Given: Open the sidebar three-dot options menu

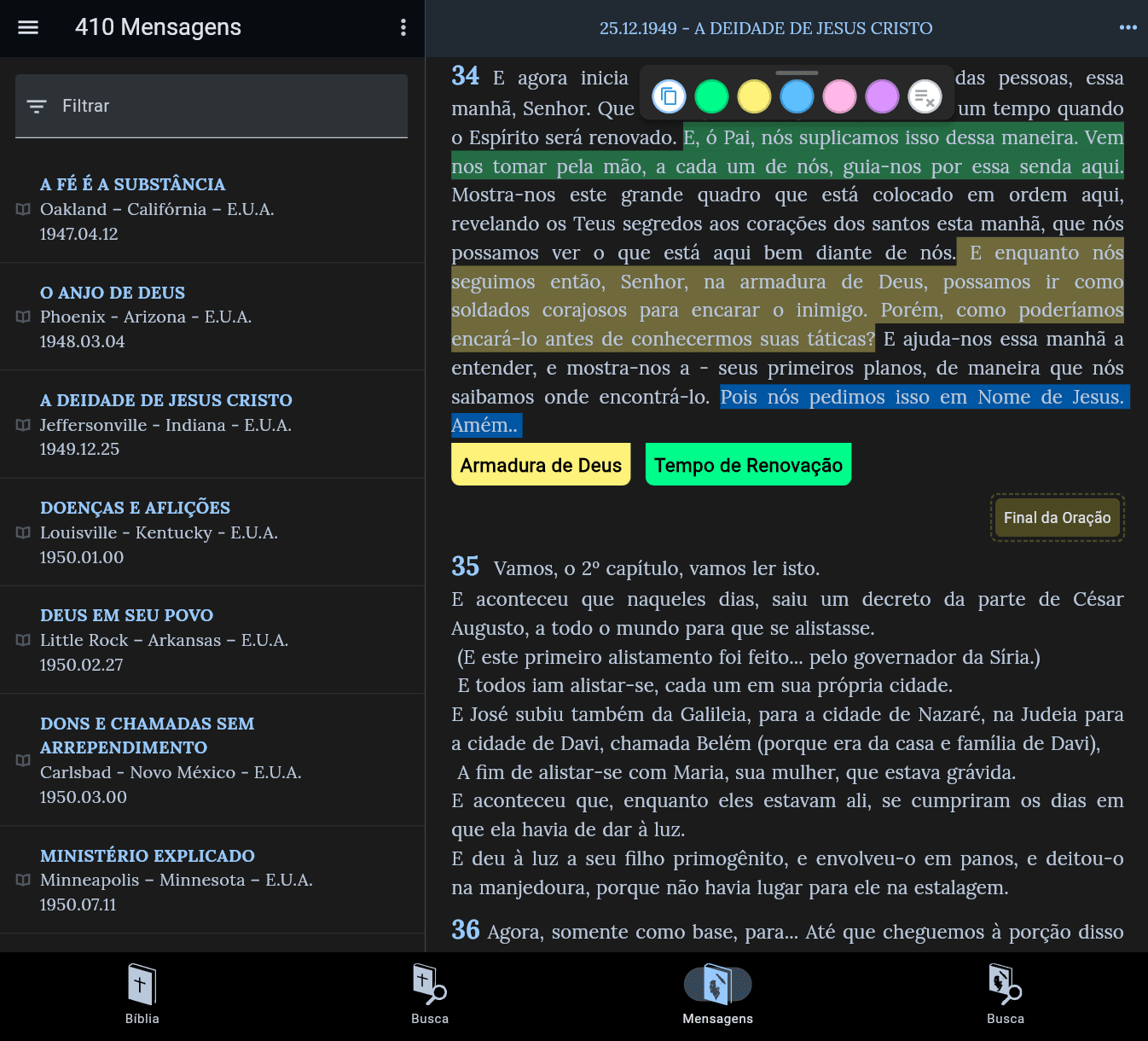Looking at the screenshot, I should click(403, 27).
